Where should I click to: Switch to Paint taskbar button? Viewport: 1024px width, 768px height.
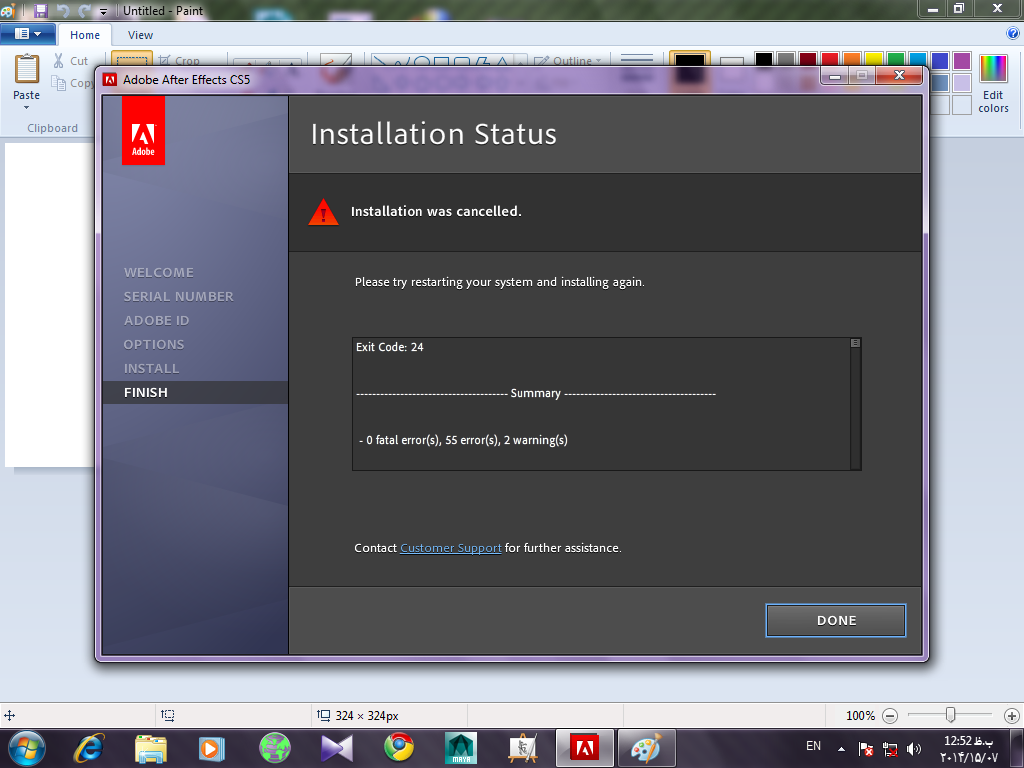(647, 748)
